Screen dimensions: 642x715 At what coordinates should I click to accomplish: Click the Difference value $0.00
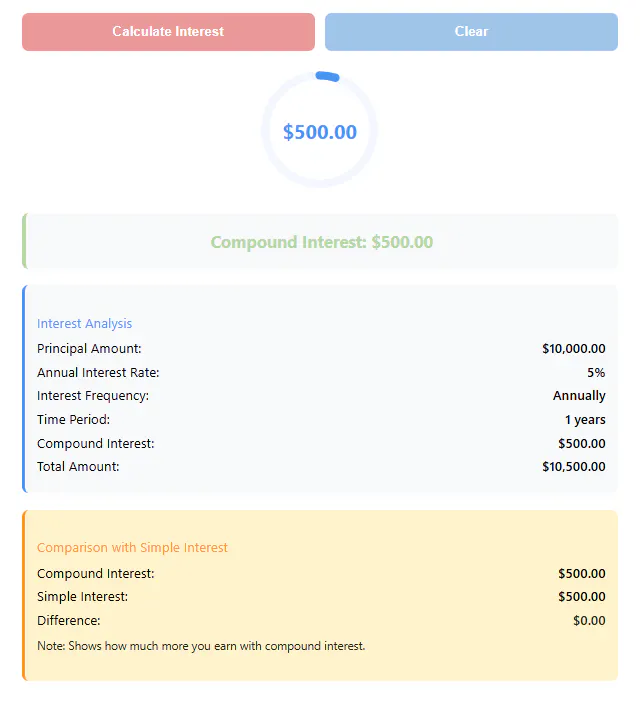(589, 620)
